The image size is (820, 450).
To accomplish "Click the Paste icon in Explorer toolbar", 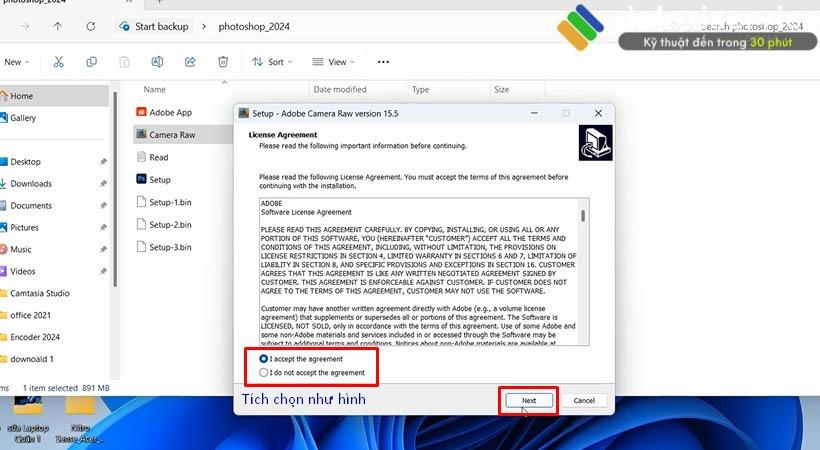I will [124, 62].
